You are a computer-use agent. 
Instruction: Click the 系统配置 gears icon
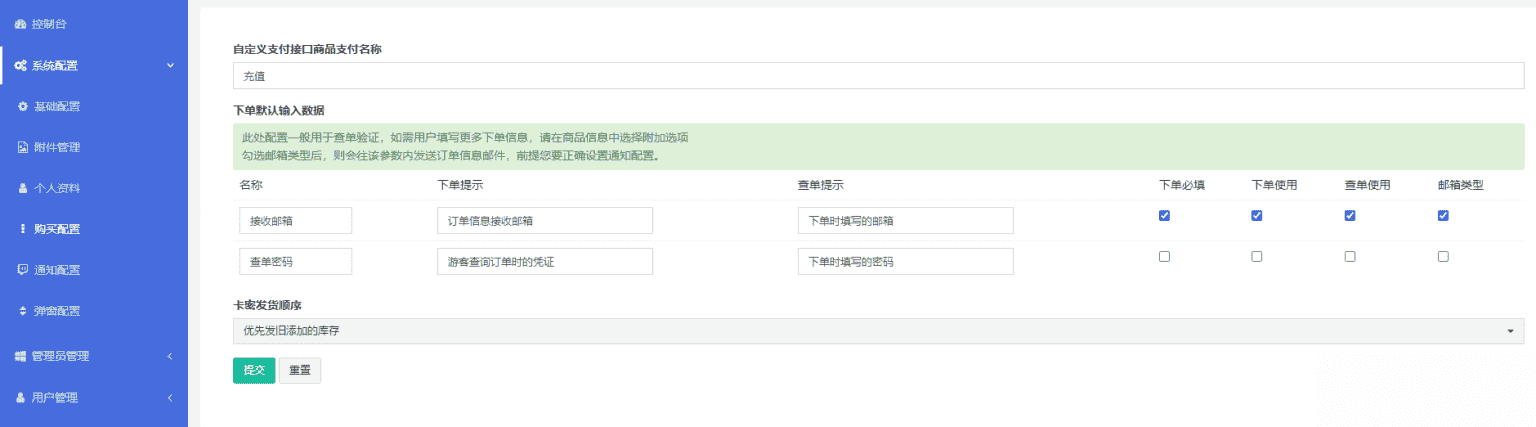(20, 66)
